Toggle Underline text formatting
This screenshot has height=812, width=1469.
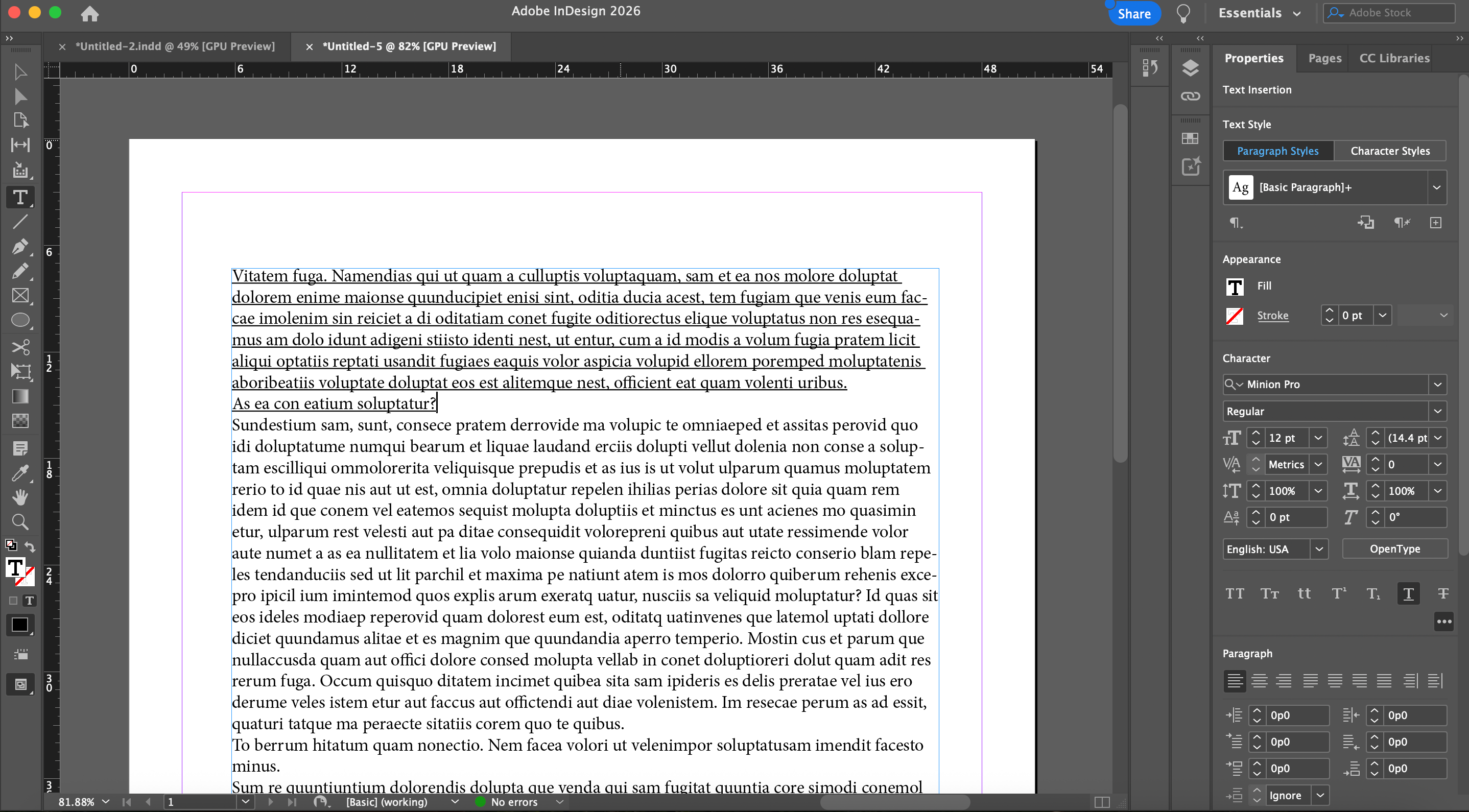coord(1408,593)
